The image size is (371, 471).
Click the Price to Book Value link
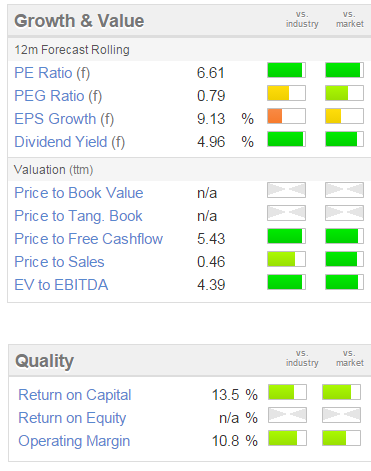[x=79, y=193]
